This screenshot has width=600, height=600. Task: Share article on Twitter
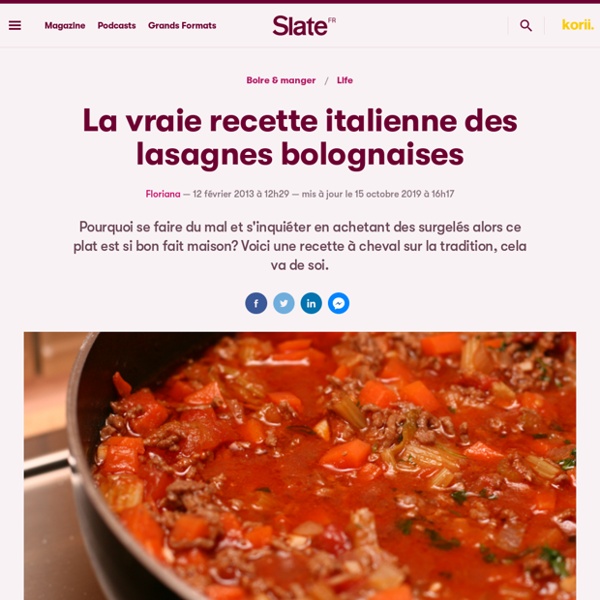click(284, 303)
